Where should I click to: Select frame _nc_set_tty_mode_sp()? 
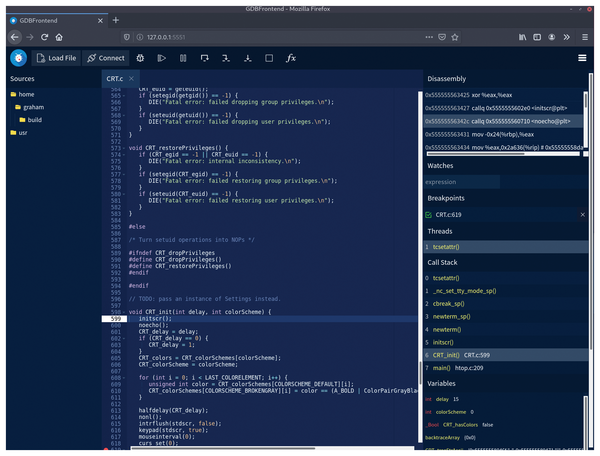click(x=506, y=291)
